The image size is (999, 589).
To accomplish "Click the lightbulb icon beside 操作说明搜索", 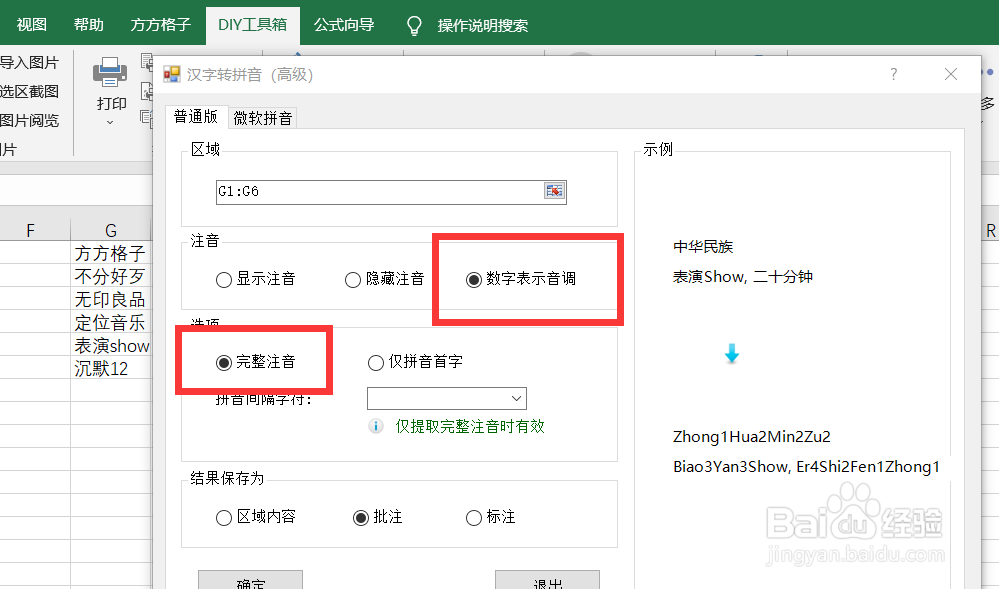I will 413,26.
